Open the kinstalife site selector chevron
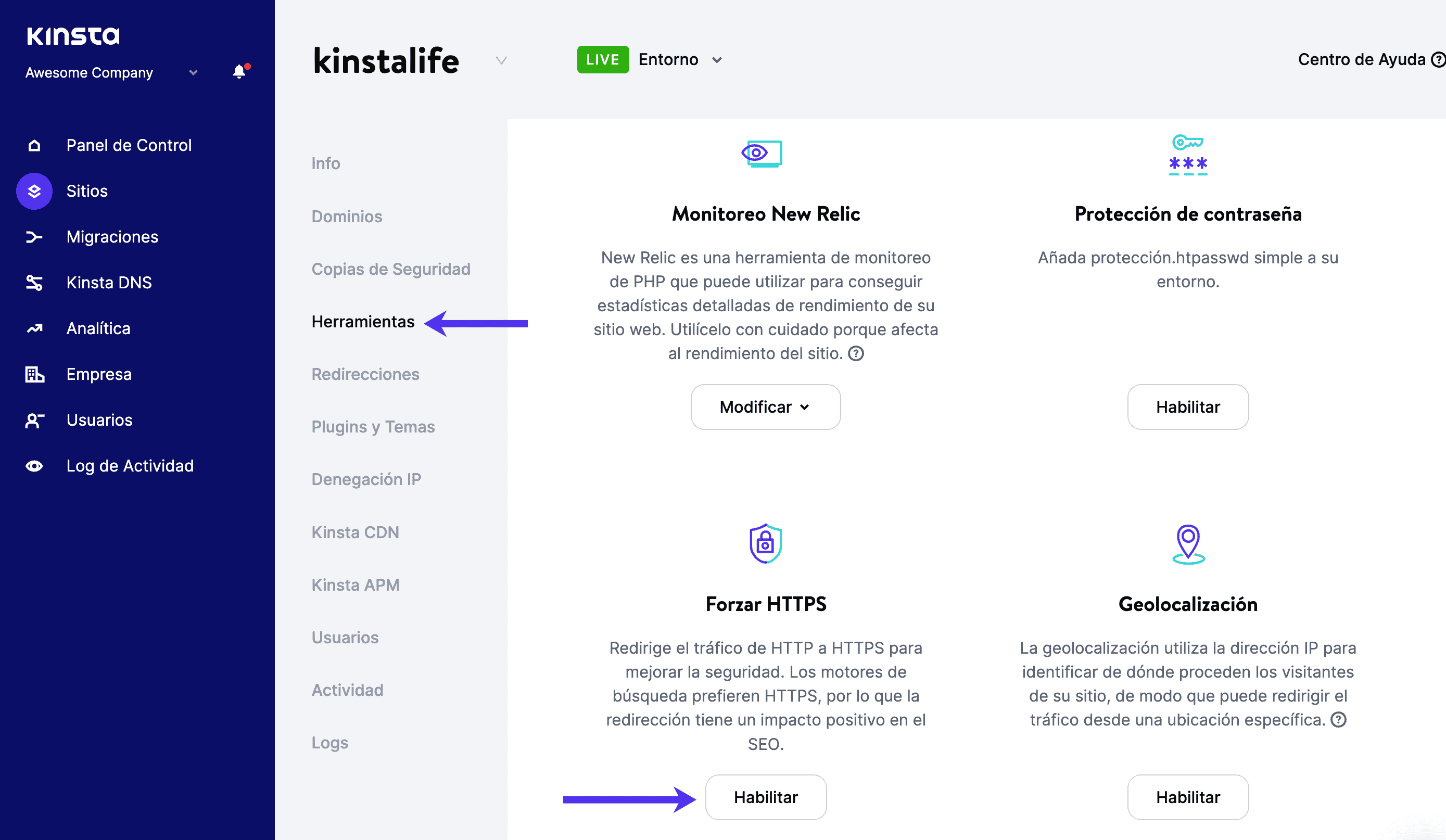This screenshot has height=840, width=1446. 501,60
